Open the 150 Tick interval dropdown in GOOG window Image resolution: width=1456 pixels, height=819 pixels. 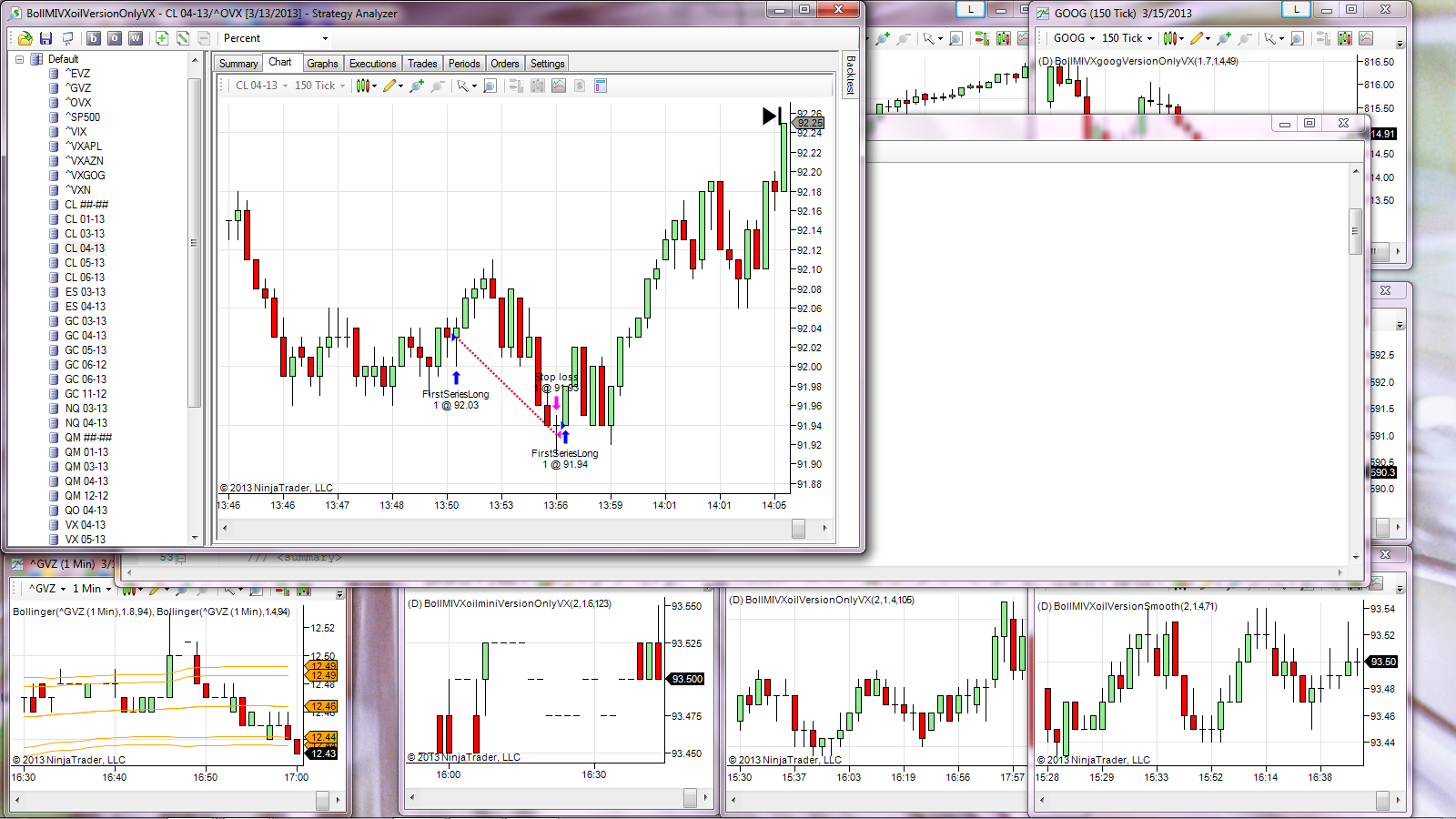(1127, 38)
